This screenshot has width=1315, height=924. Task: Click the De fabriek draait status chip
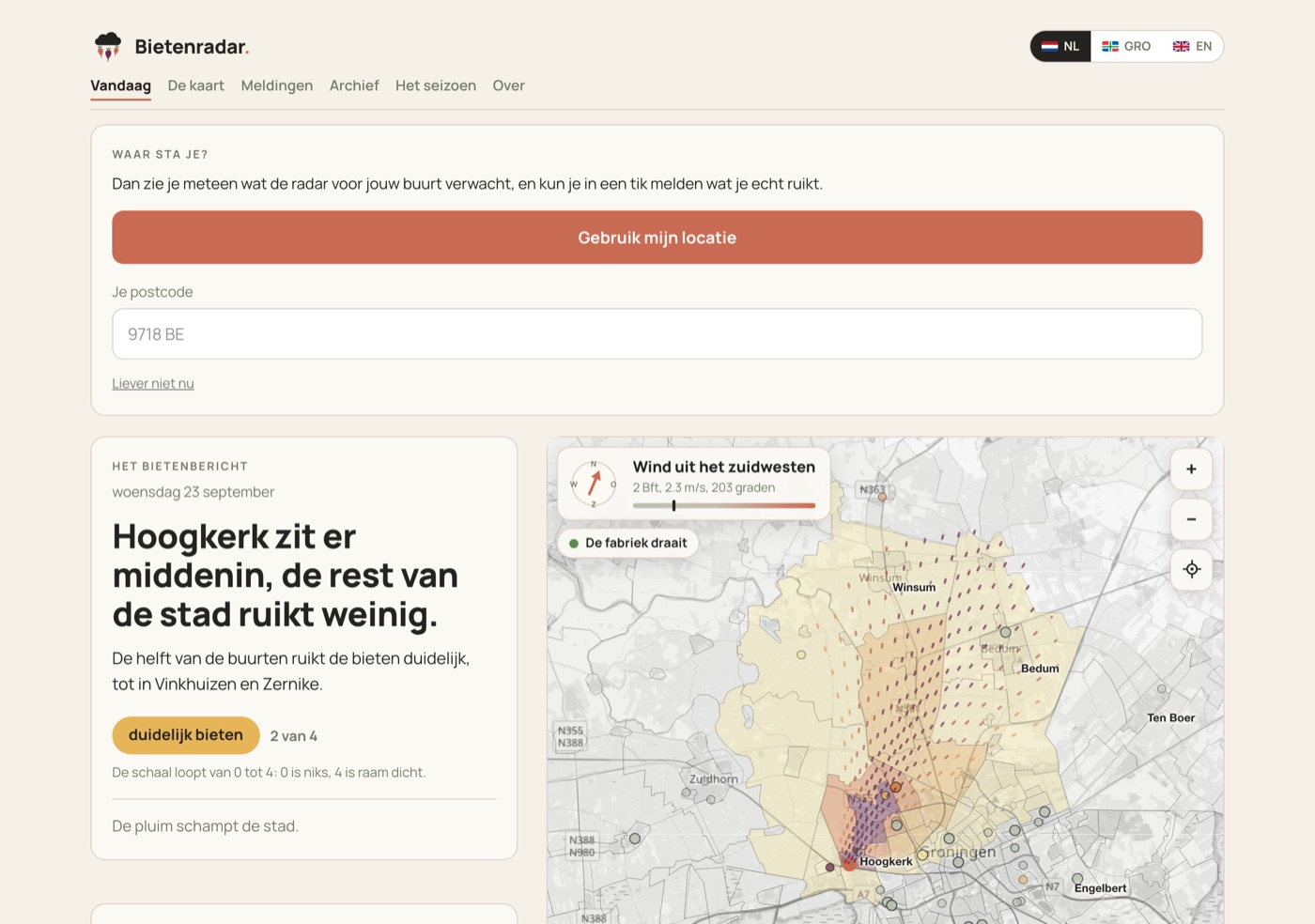[x=627, y=543]
